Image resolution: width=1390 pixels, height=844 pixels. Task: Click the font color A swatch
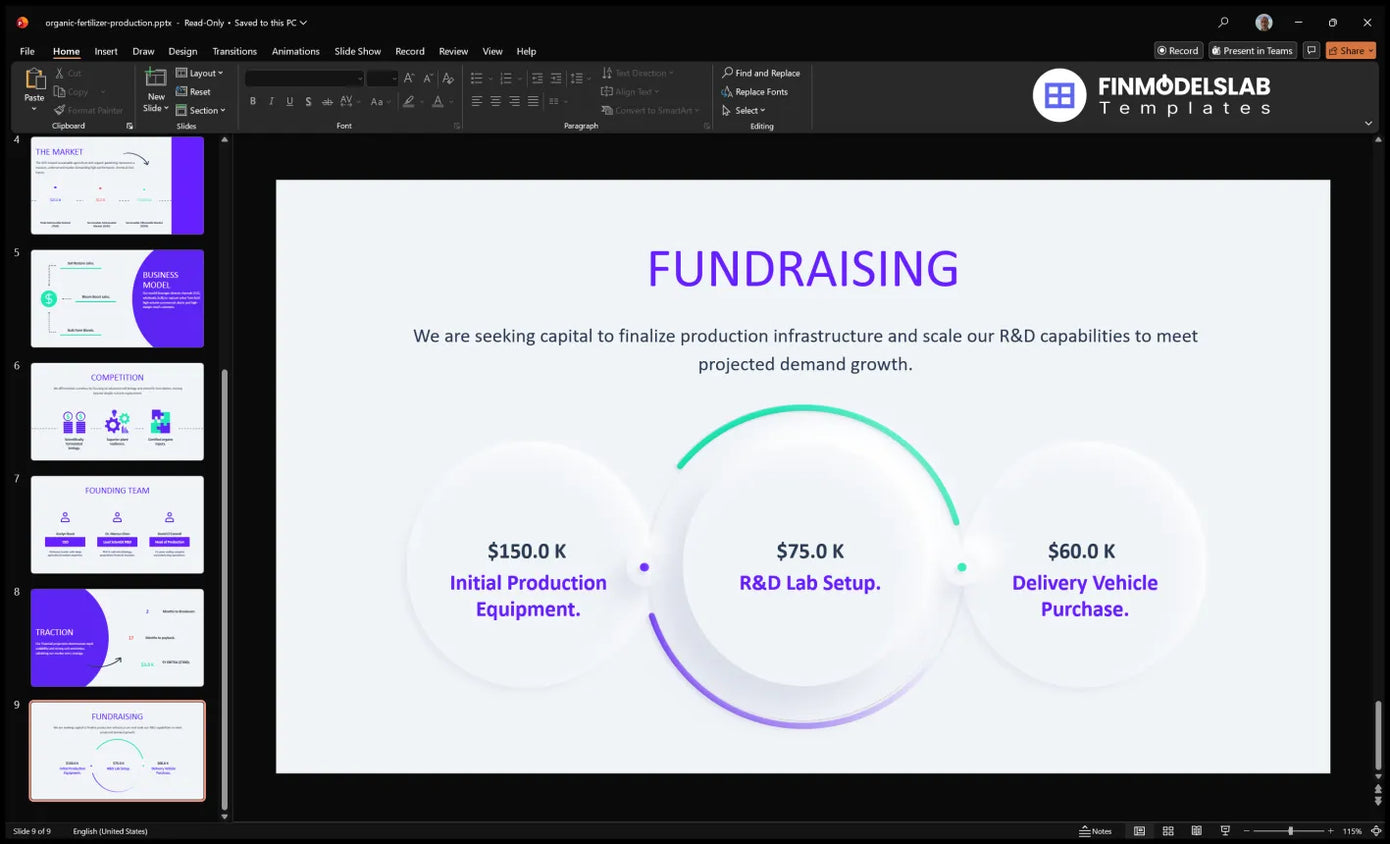436,101
